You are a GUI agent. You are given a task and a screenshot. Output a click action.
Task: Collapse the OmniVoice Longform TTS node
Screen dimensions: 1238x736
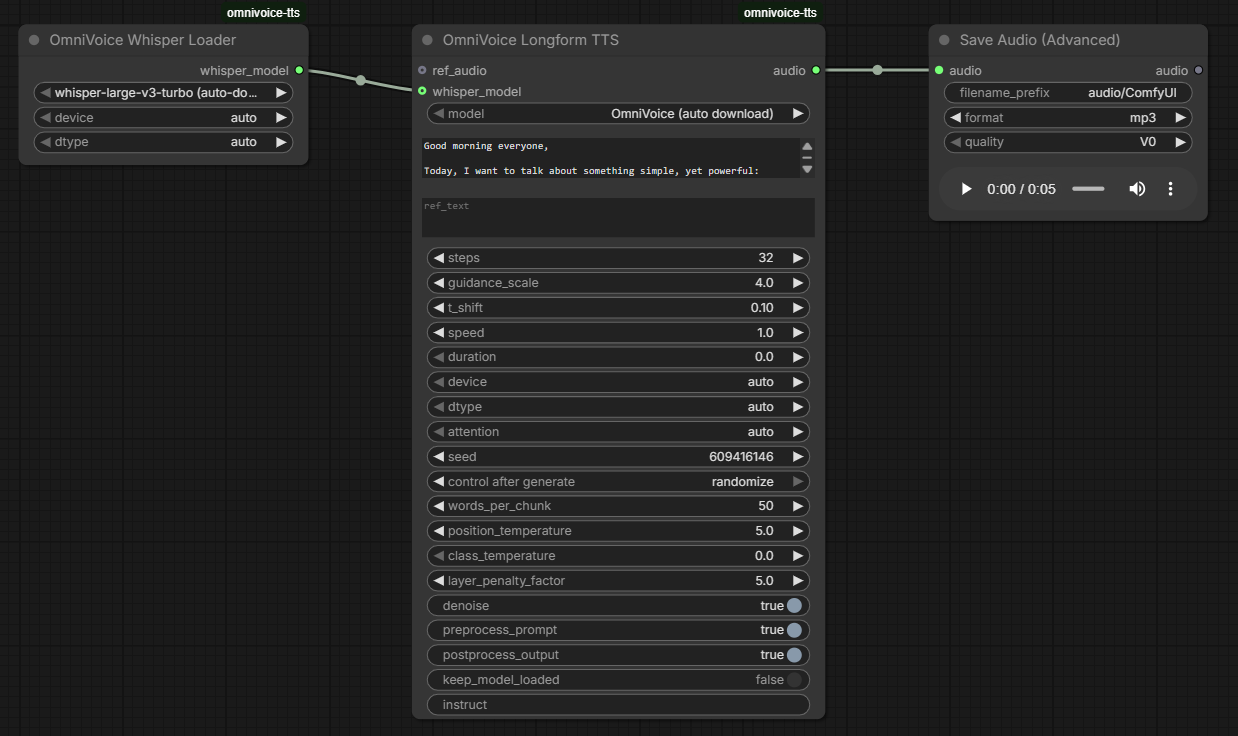coord(427,40)
